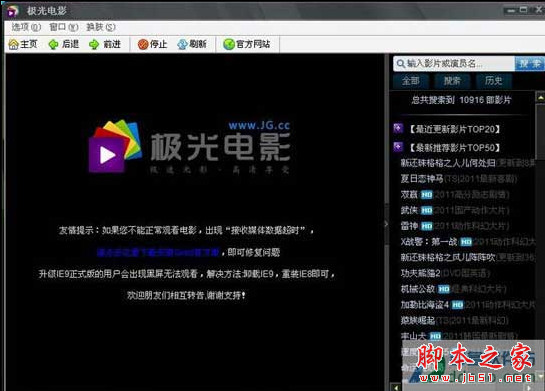Select movie 加勒比海盗4
Image resolution: width=545 pixels, height=391 pixels.
tap(425, 305)
